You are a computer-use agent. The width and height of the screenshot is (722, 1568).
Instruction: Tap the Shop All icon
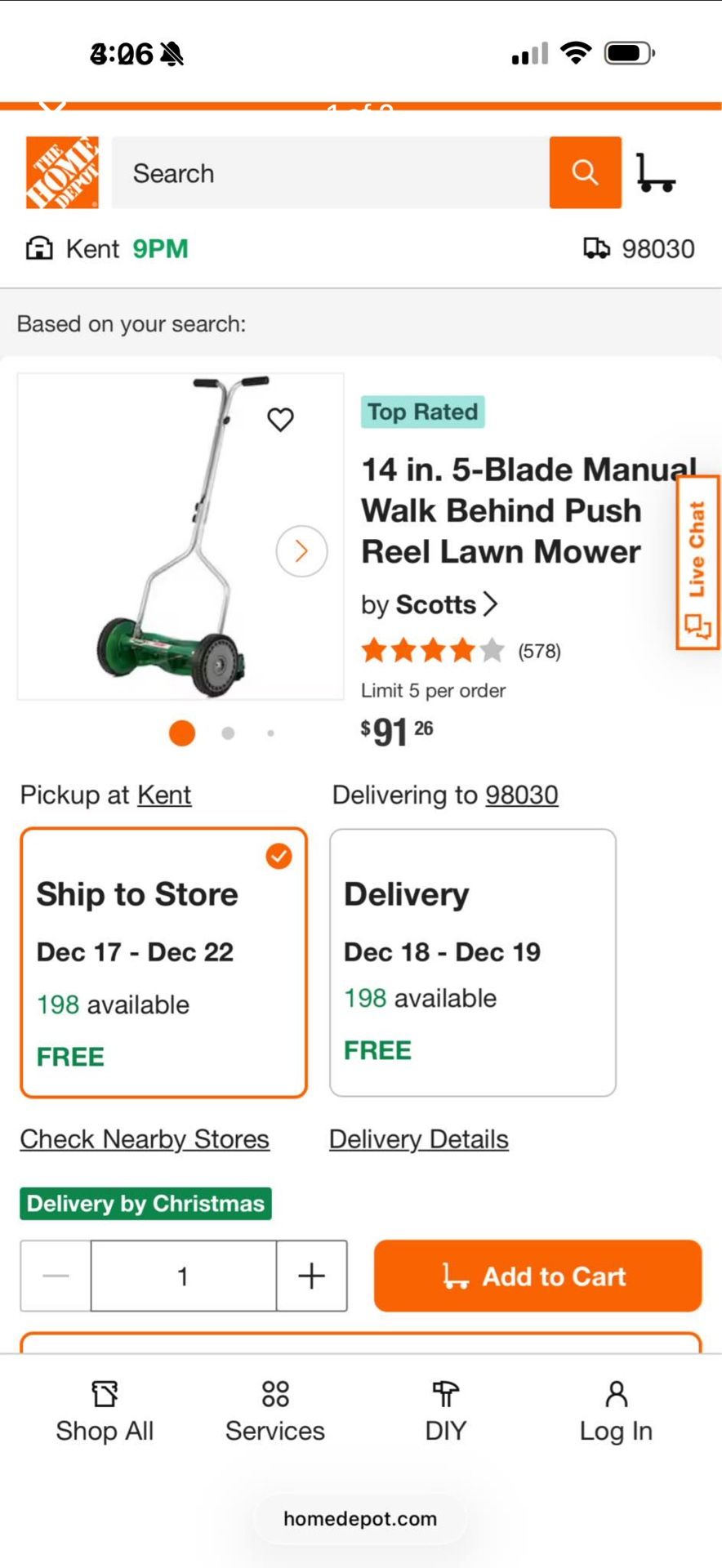(x=105, y=1407)
